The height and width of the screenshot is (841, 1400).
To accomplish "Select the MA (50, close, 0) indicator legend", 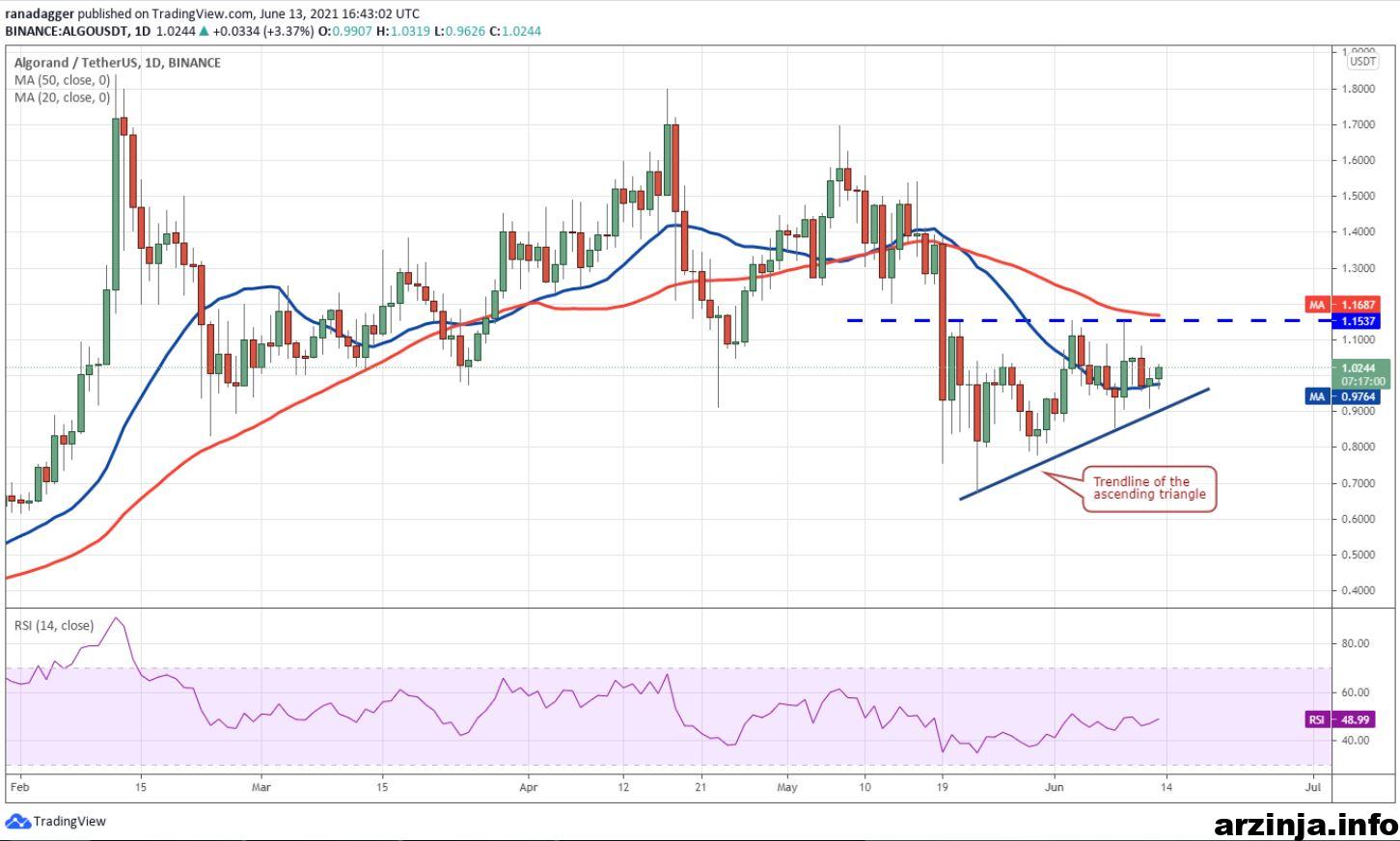I will pos(62,80).
